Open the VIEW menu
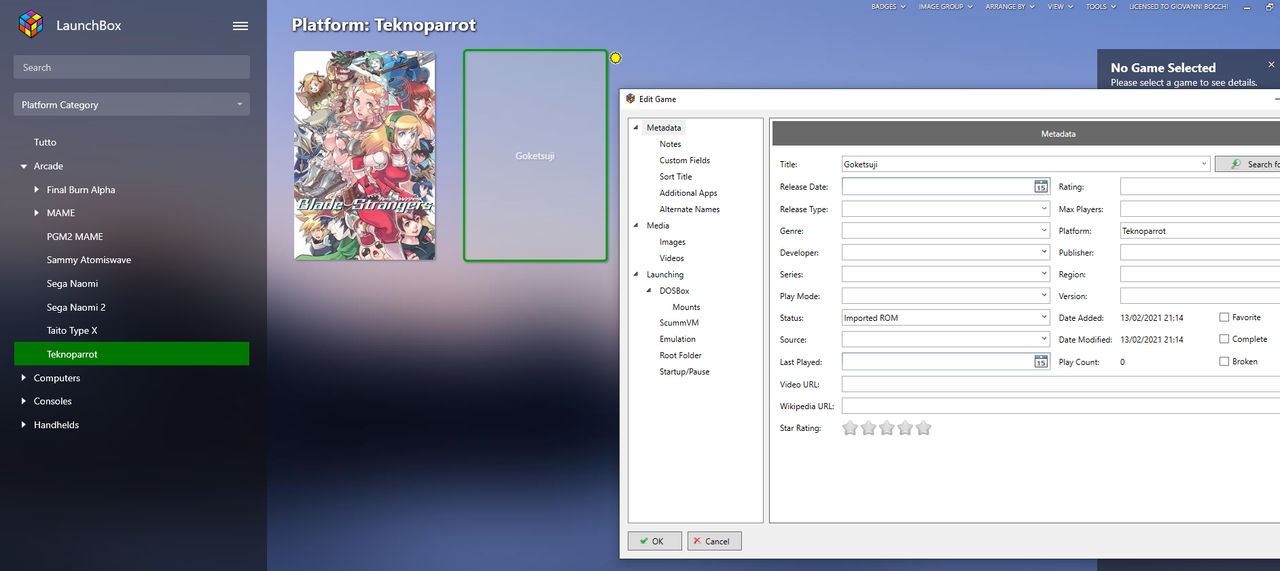 coord(1059,6)
